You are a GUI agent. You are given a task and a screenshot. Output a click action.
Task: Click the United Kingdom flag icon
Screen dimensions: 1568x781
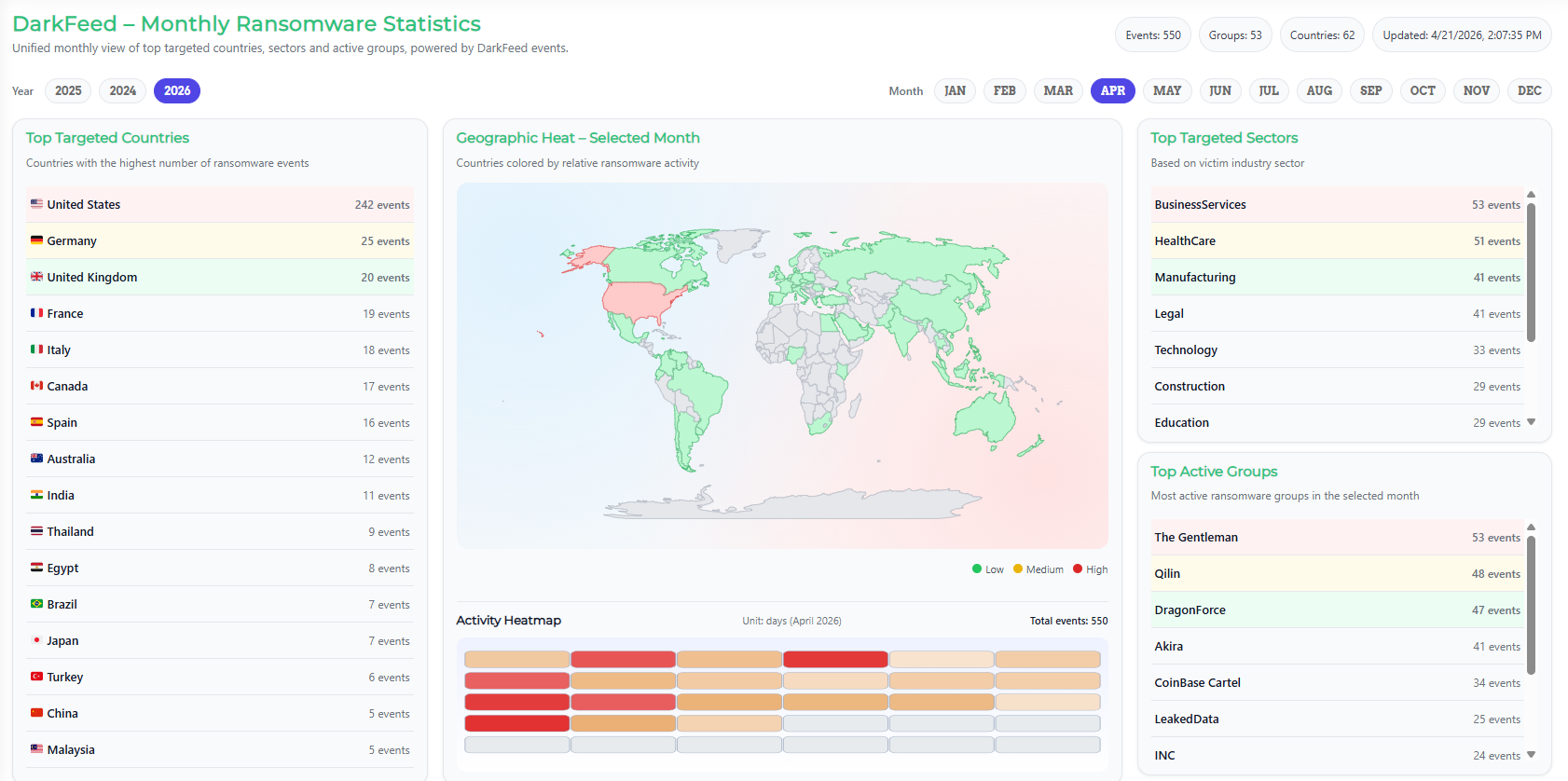36,277
